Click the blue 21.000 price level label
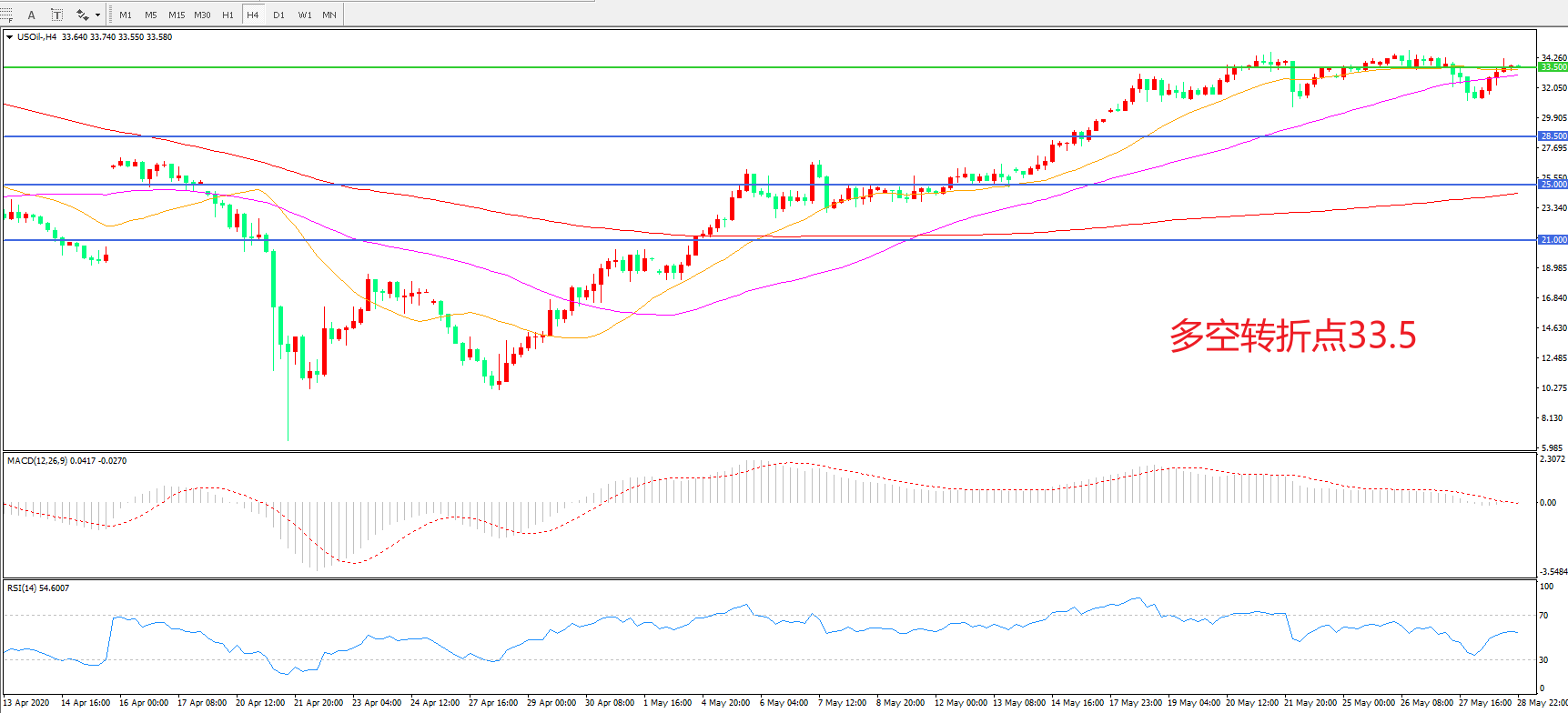 tap(1553, 240)
